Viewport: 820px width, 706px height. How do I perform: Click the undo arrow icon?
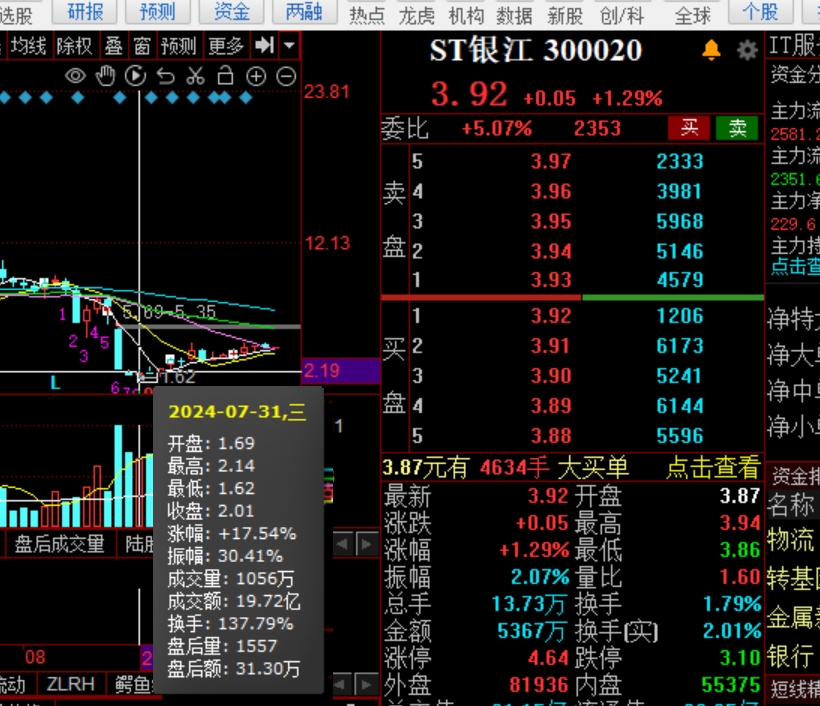[x=166, y=76]
